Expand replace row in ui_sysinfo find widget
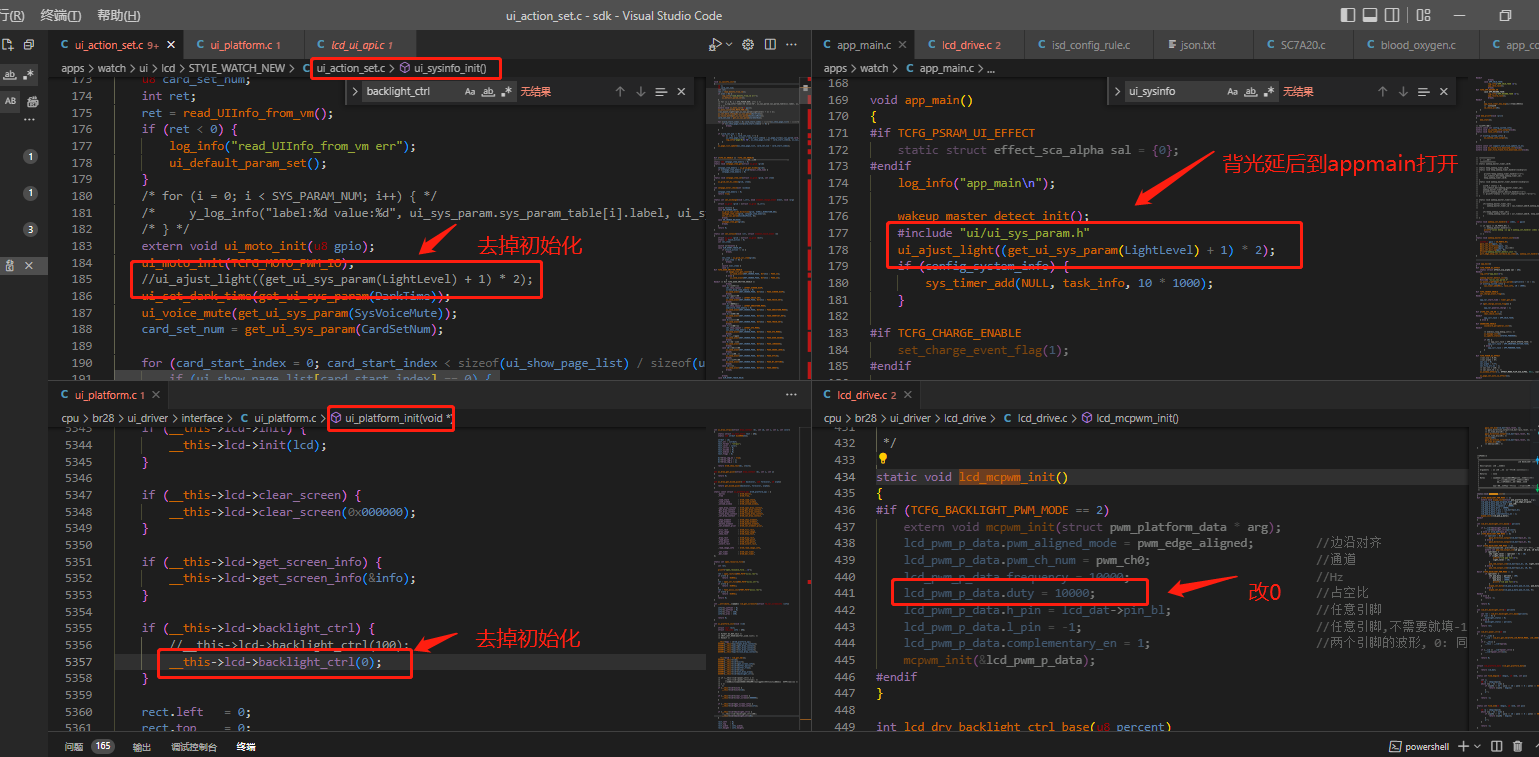 pyautogui.click(x=1117, y=91)
